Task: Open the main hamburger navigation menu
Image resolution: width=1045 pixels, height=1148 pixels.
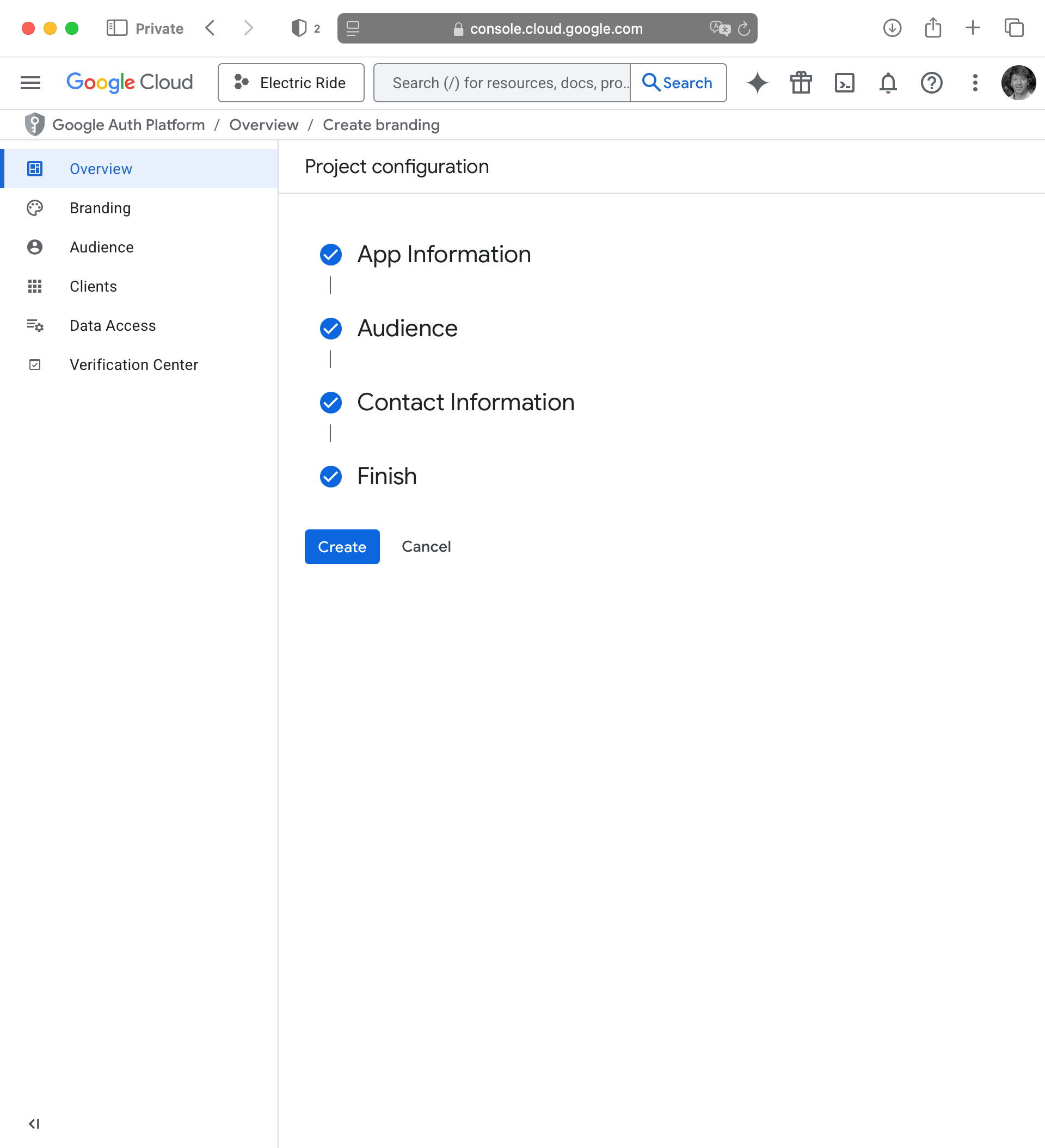Action: pos(30,83)
